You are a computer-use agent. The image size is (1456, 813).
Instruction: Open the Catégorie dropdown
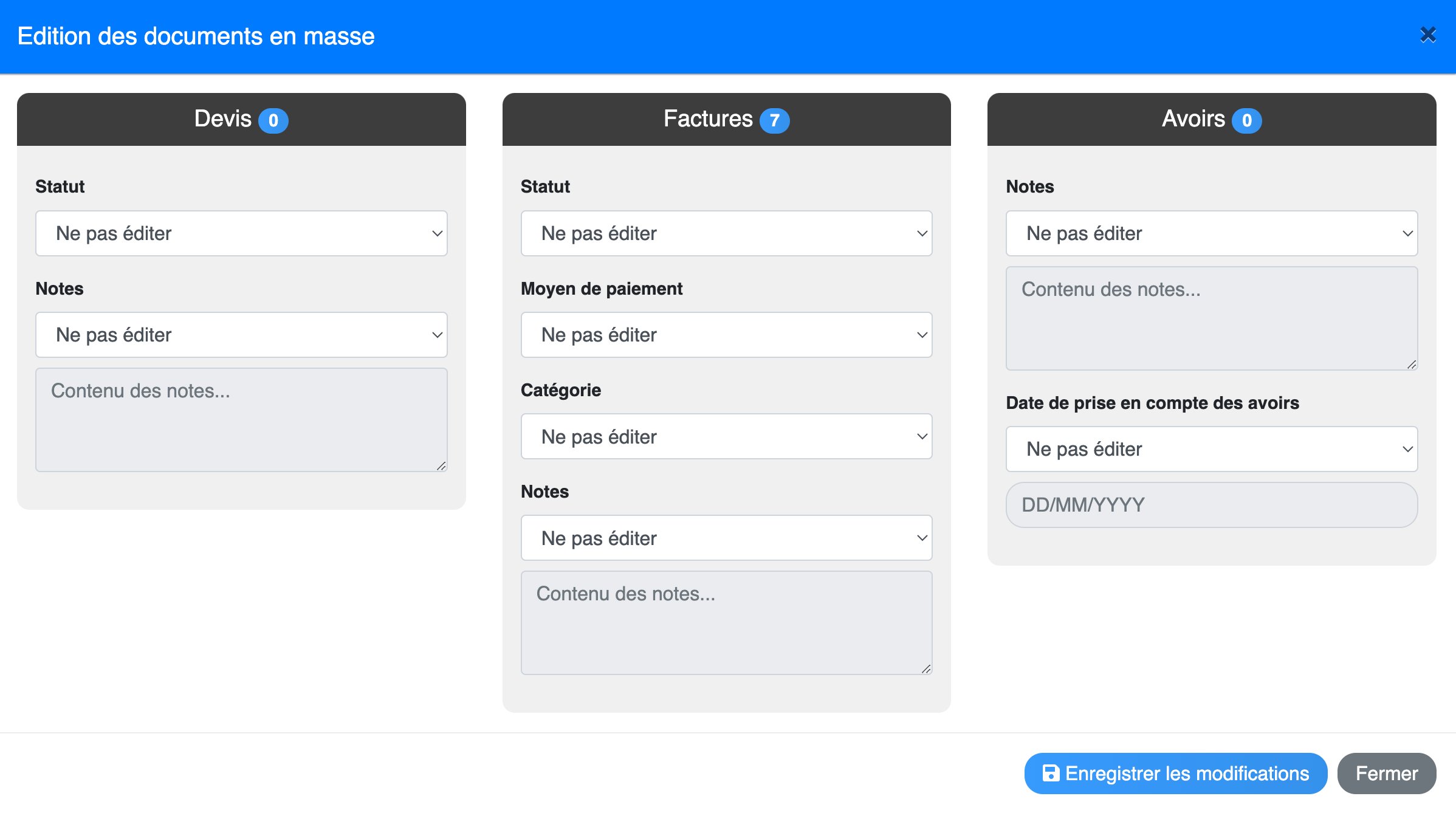coord(726,436)
